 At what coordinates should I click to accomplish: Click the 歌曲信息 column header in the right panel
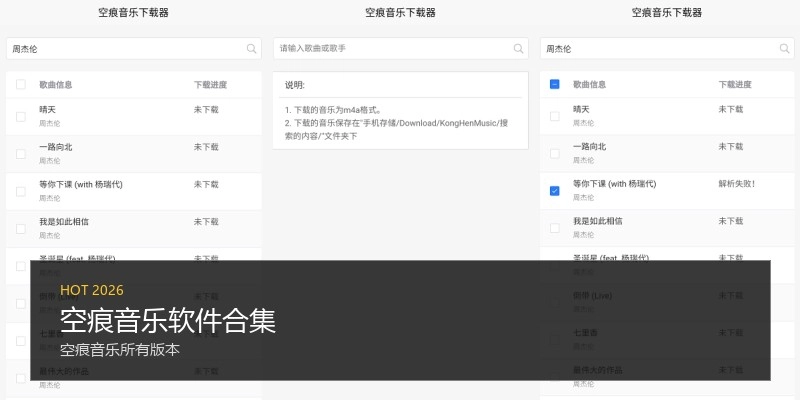tap(589, 84)
